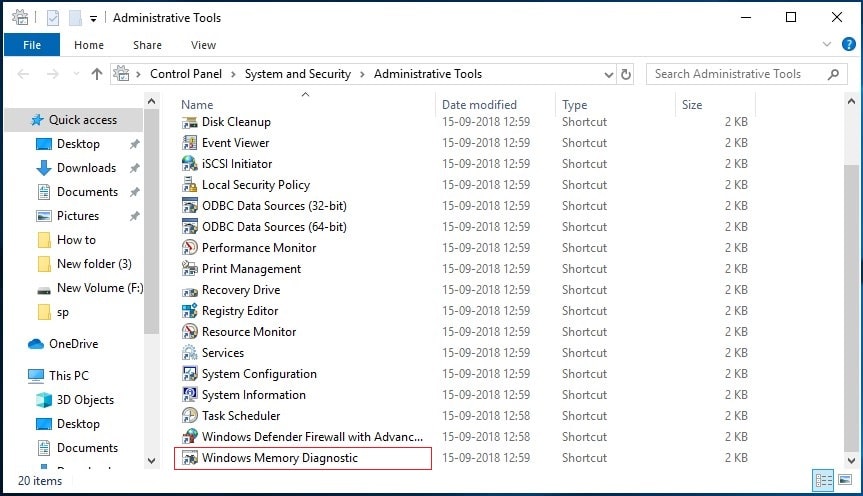Image resolution: width=863 pixels, height=496 pixels.
Task: Click the Properties quick access toolbar icon
Action: [x=53, y=18]
